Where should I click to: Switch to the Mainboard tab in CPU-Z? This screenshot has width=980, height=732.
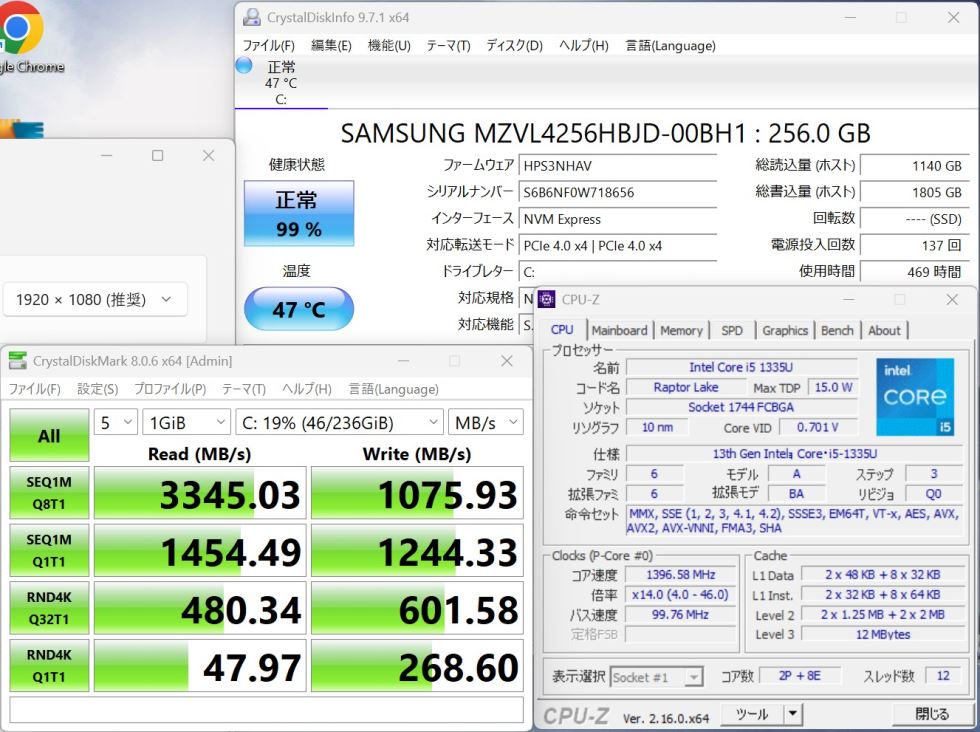(619, 331)
